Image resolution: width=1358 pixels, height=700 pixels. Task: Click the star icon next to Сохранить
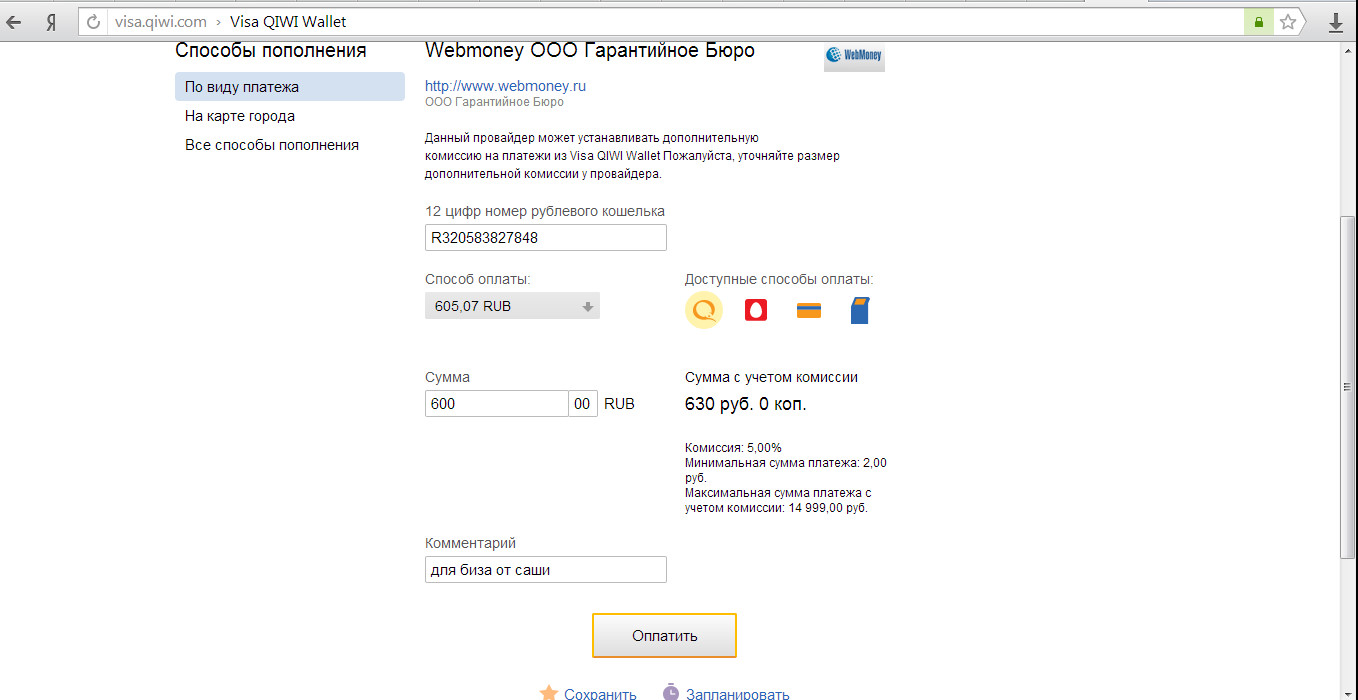tap(549, 693)
